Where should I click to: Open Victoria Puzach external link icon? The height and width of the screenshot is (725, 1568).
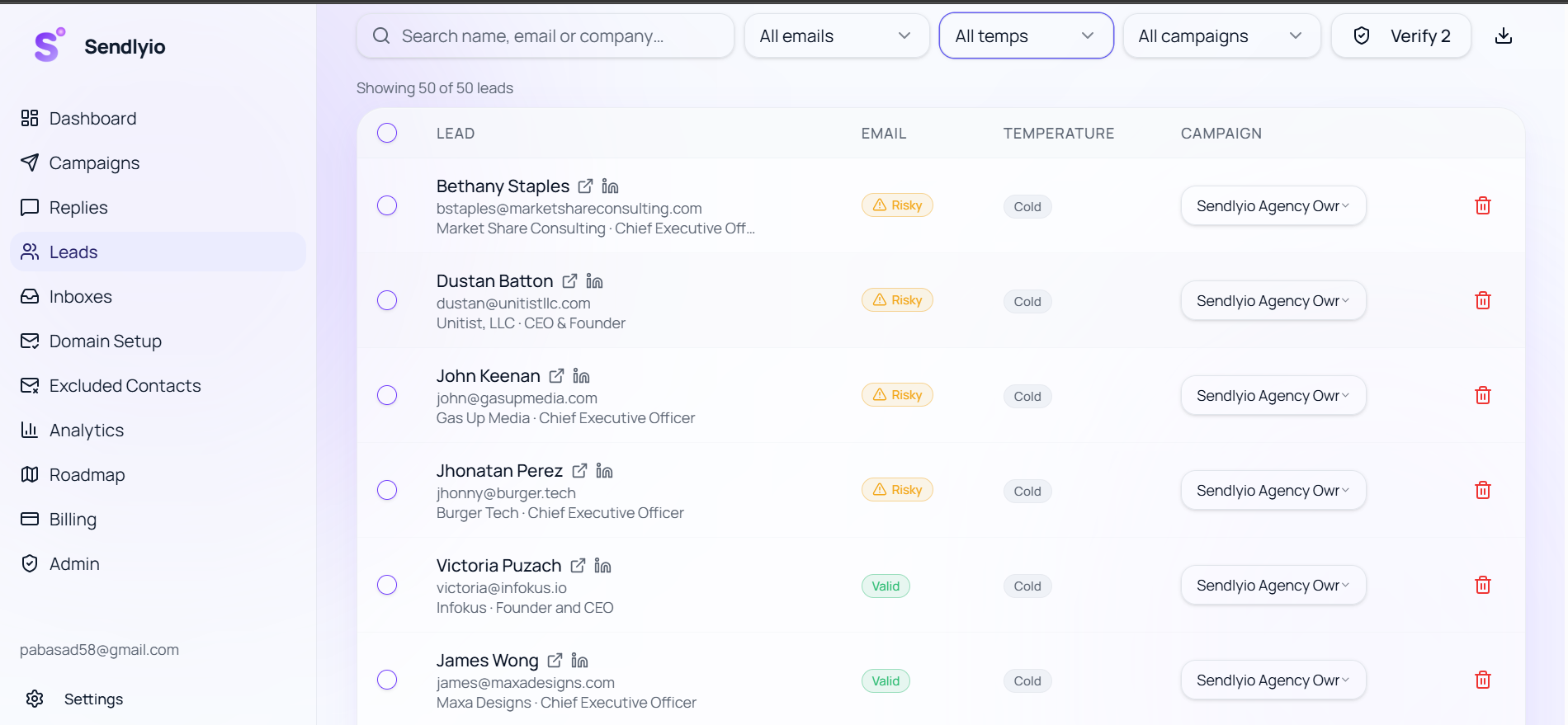(578, 566)
